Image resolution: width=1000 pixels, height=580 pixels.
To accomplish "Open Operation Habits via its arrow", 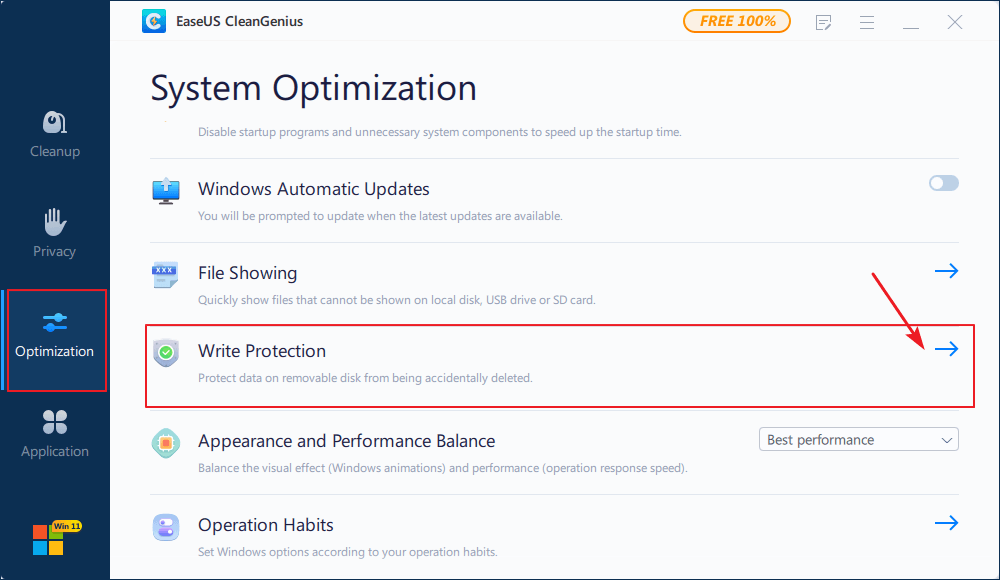I will (946, 522).
